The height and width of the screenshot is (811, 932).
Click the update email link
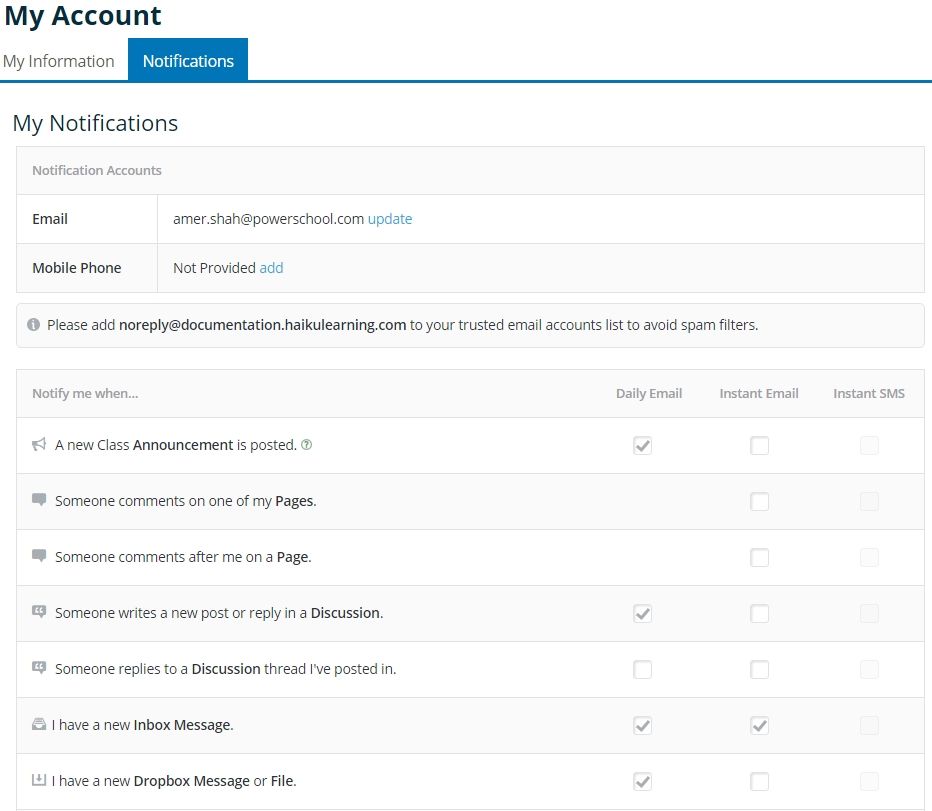390,219
